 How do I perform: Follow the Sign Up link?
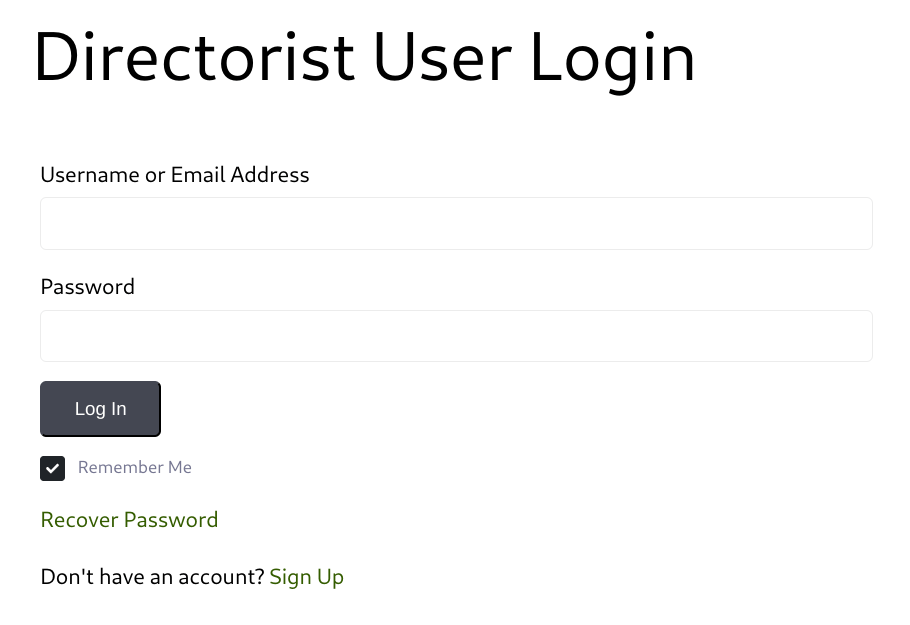306,577
